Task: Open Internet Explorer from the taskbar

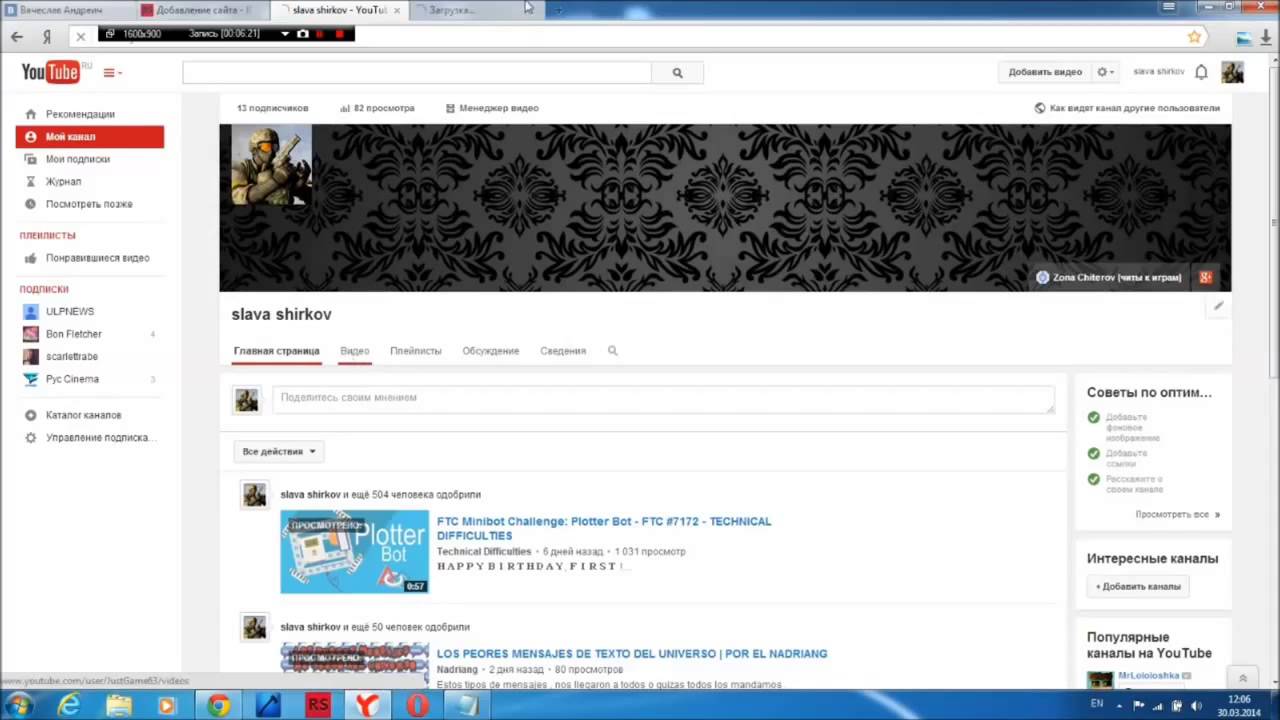Action: tap(68, 706)
